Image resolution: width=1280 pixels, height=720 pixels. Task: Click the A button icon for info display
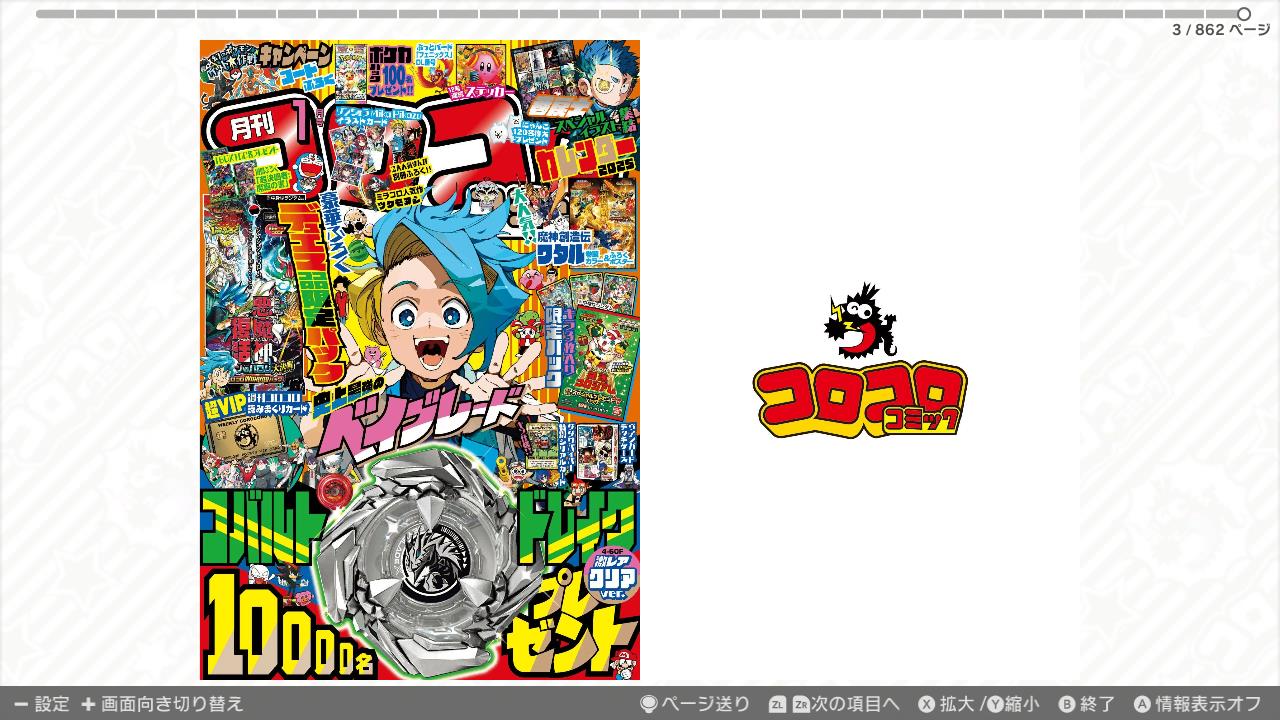click(1142, 704)
